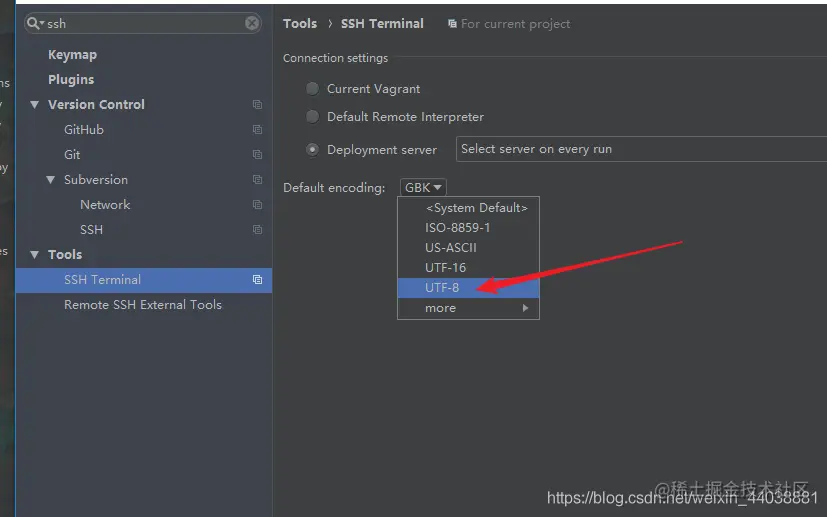
Task: Click project-level icon beside Git
Action: 257,155
